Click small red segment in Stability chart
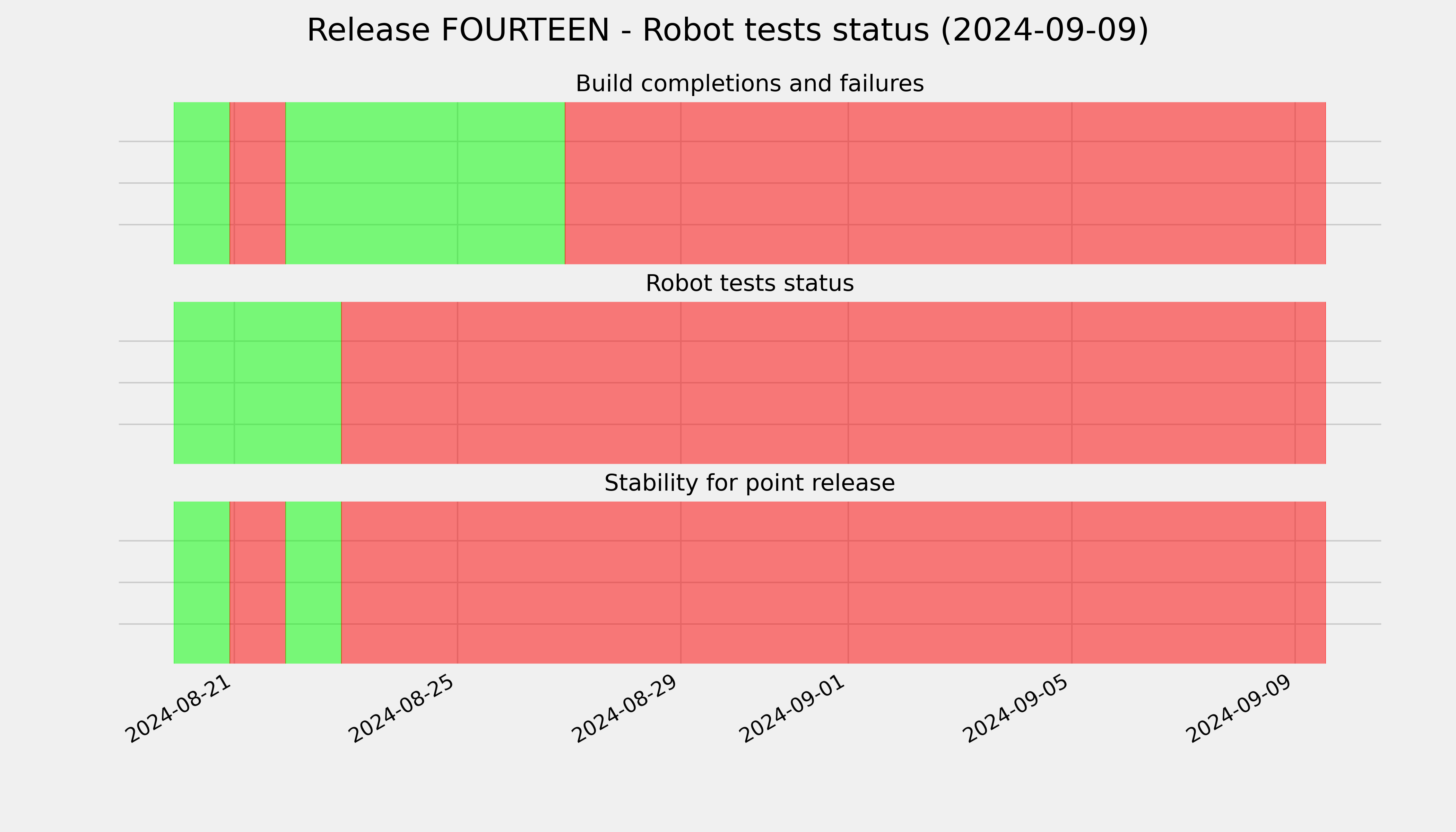Viewport: 1456px width, 832px height. click(x=258, y=582)
